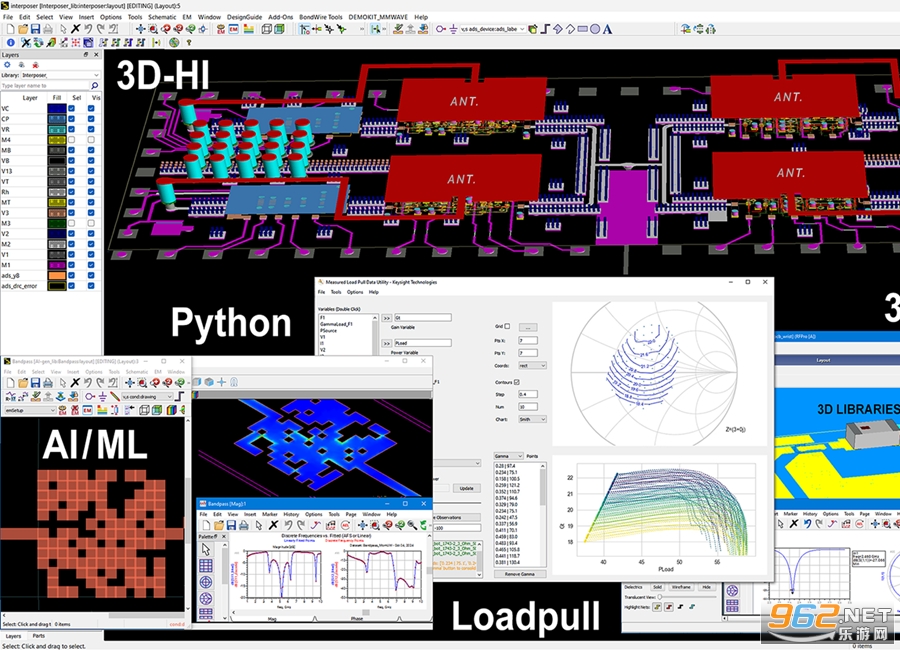Open the DEMOKIT_MMWAVE menu

point(378,17)
